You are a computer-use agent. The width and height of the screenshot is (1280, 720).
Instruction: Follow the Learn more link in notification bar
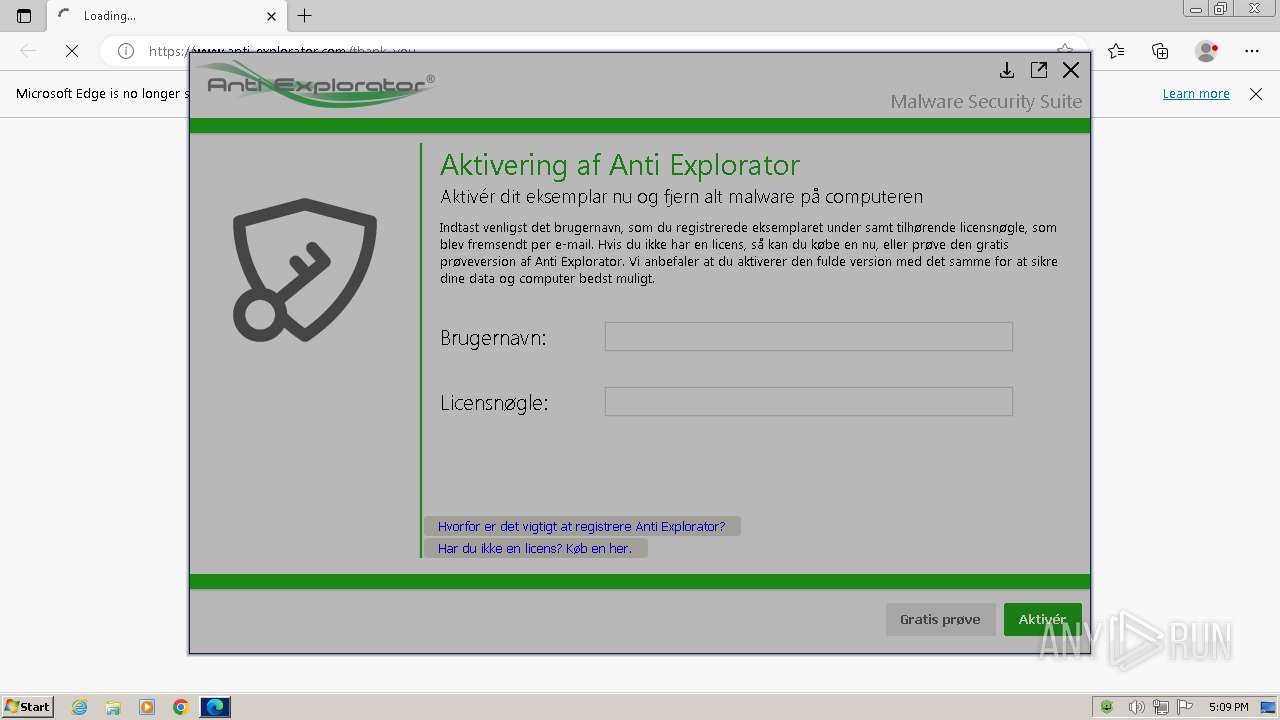click(1196, 94)
